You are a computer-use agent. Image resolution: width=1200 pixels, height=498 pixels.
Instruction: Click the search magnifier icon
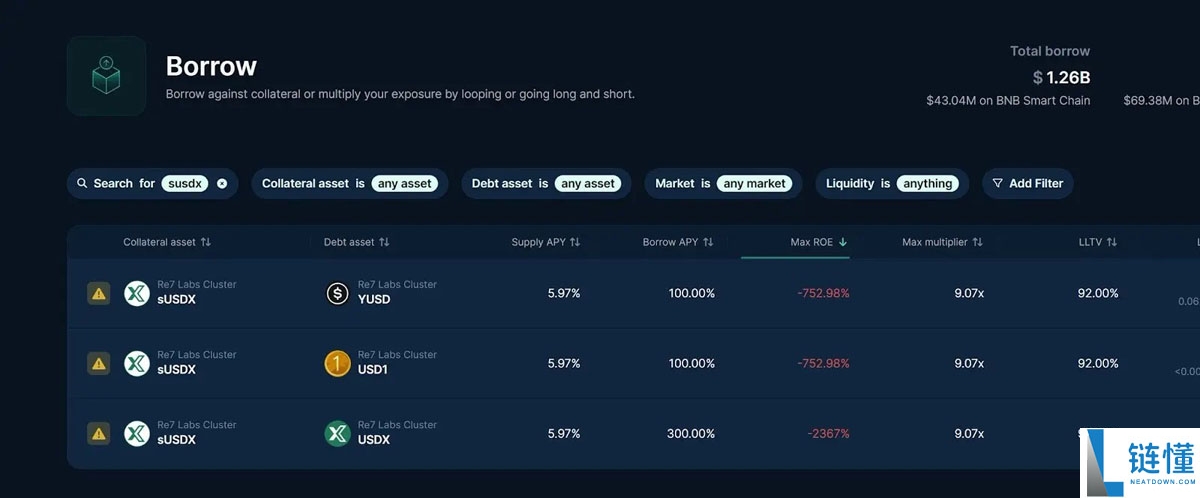(x=82, y=184)
